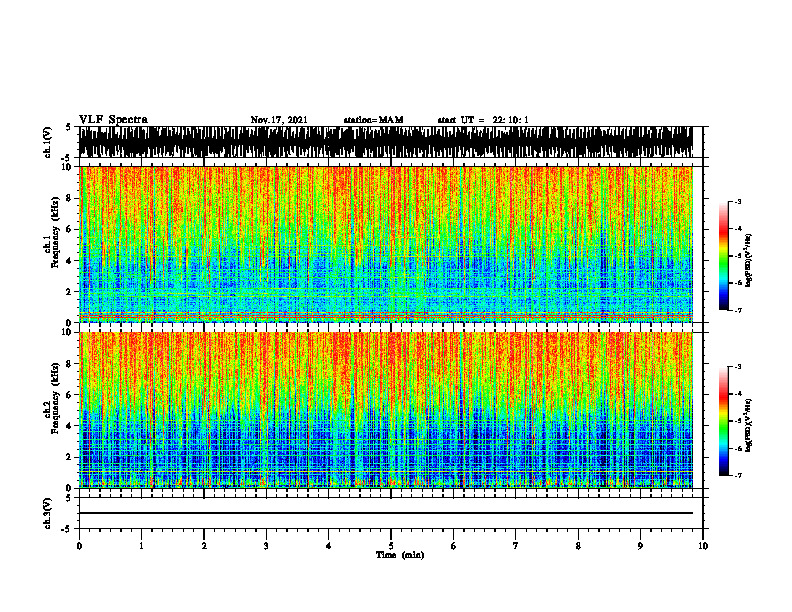The width and height of the screenshot is (792, 612).
Task: Click the 'station=MAM' header label
Action: (x=373, y=120)
